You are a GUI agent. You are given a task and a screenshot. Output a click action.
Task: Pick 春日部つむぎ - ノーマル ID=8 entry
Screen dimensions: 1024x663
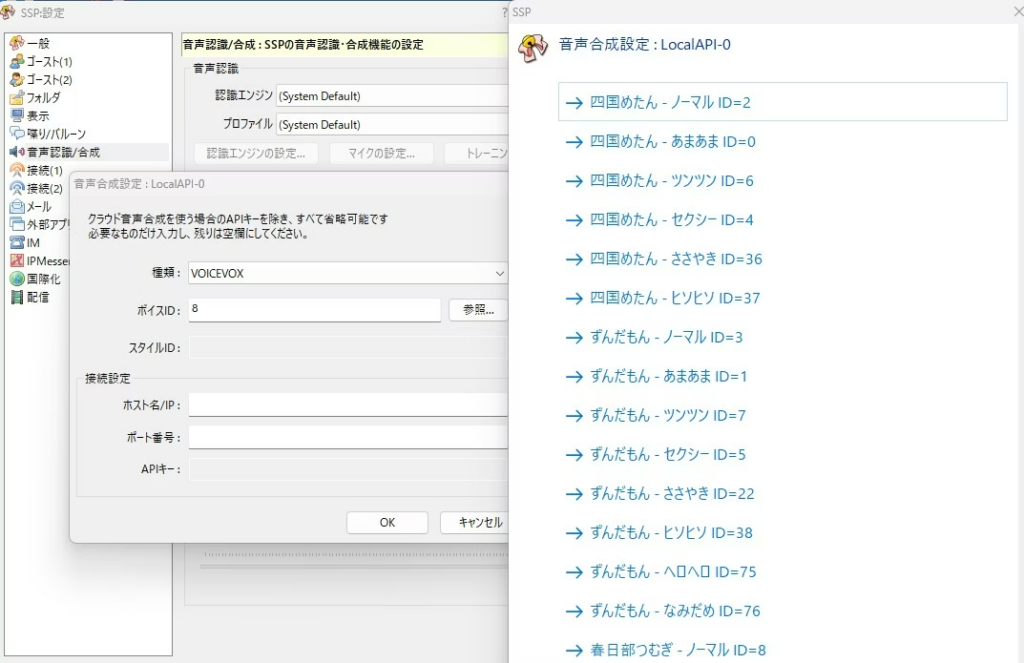point(678,650)
